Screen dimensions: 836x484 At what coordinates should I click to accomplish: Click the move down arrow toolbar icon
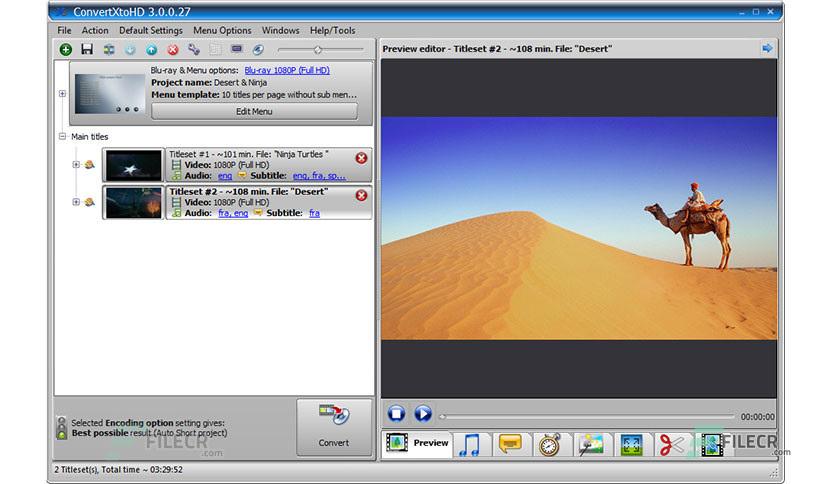click(130, 50)
